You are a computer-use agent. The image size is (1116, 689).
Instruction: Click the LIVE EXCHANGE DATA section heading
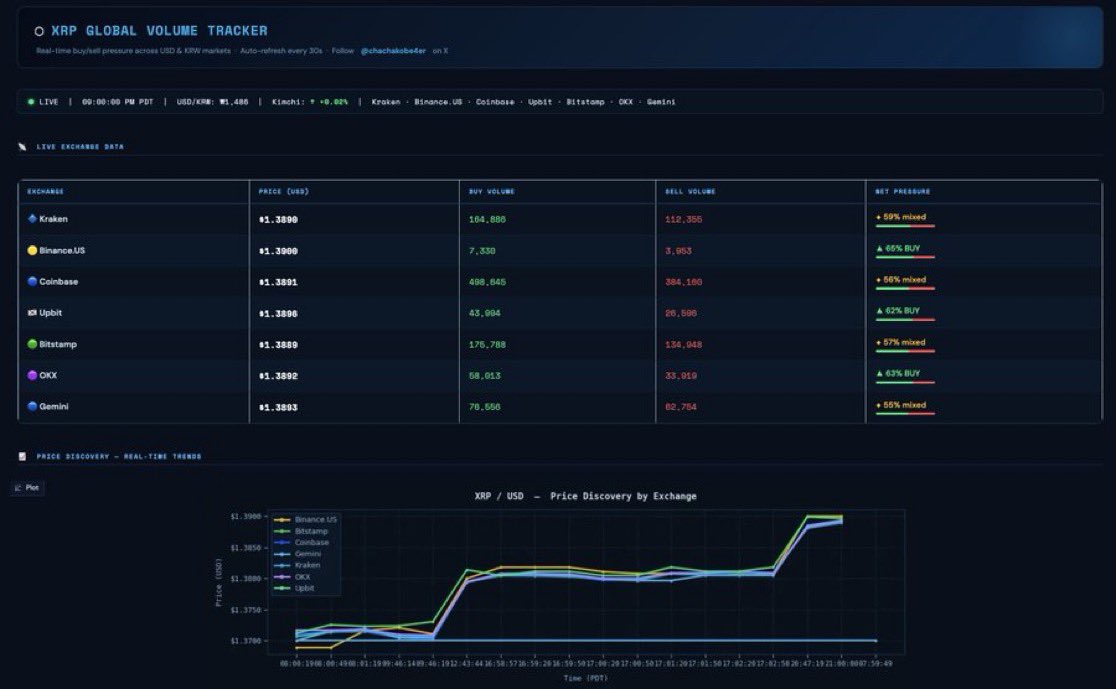pos(80,147)
